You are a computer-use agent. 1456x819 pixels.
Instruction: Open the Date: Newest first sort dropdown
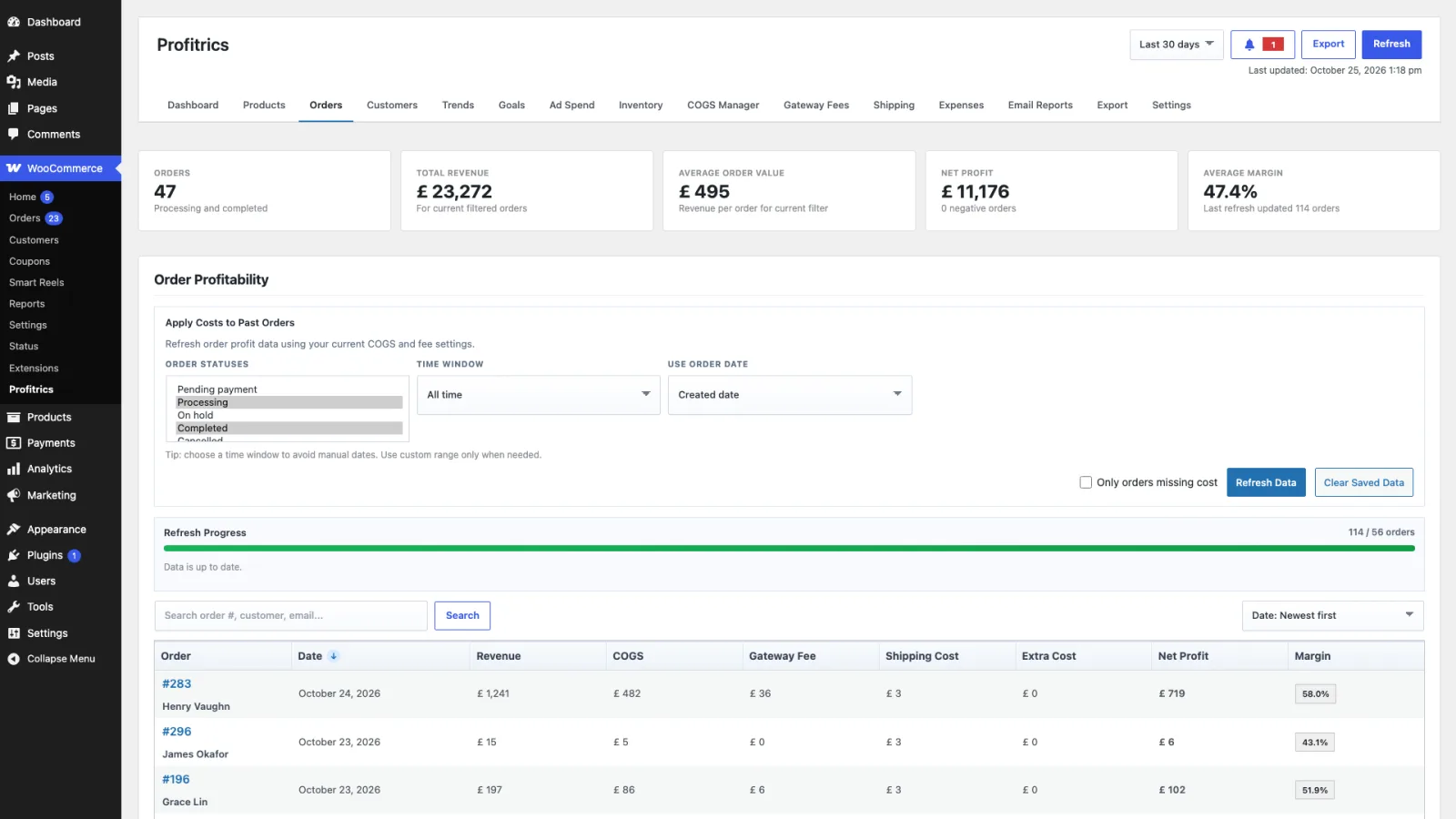tap(1332, 616)
